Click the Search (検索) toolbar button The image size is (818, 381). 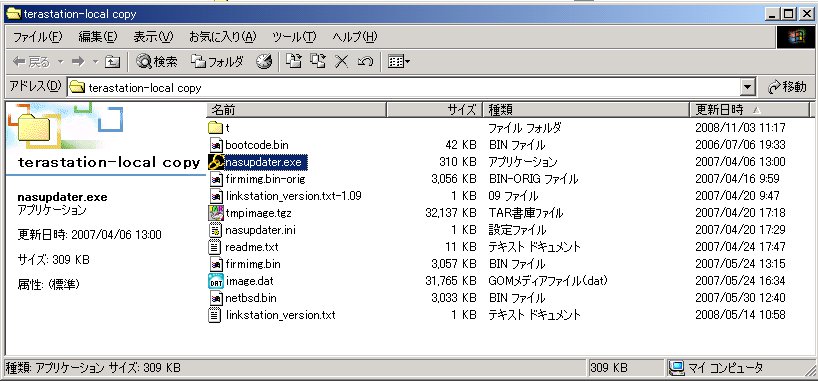(x=156, y=62)
